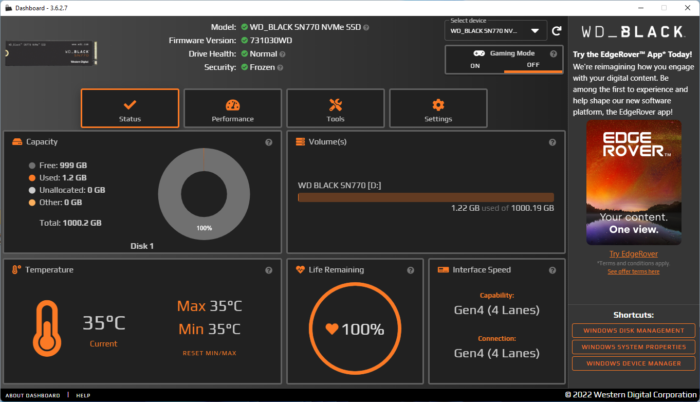Open Windows Disk Management shortcut
Screen dimensions: 700x402
634,330
